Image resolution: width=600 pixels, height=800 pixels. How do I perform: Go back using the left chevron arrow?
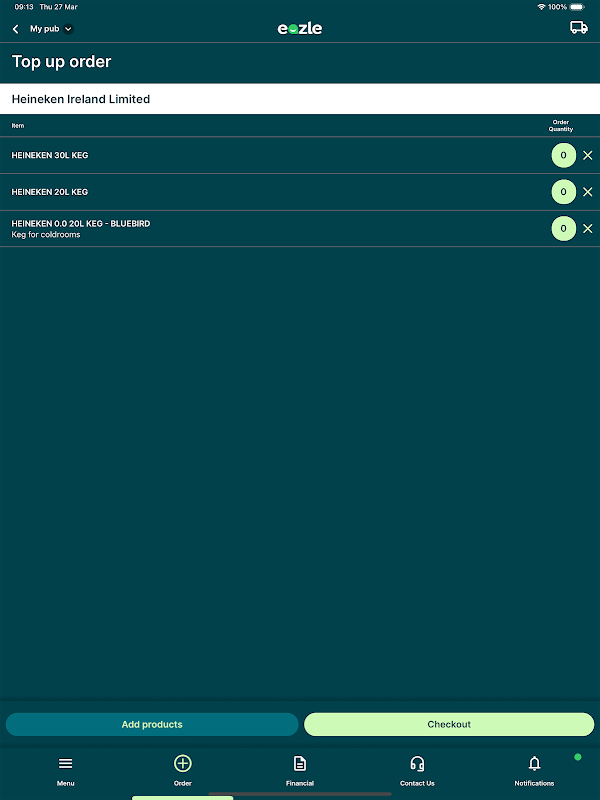(16, 29)
